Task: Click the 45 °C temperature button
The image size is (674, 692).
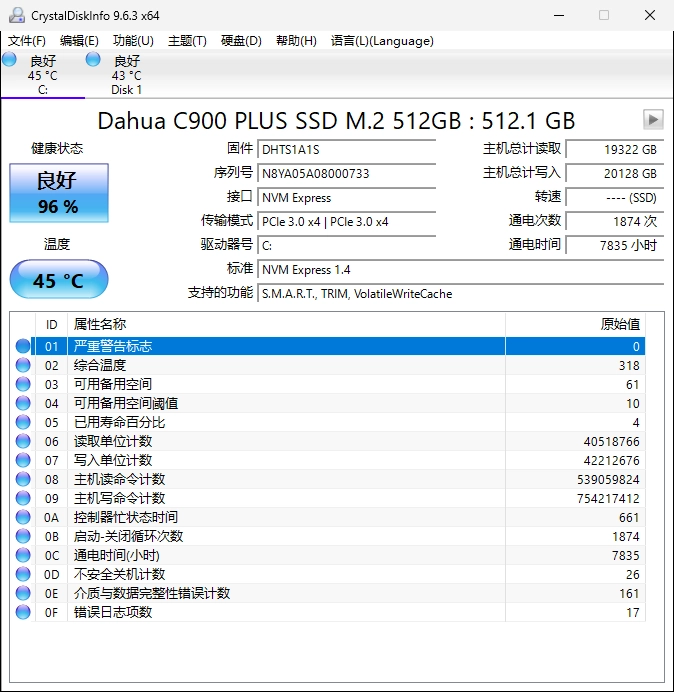Action: pyautogui.click(x=58, y=280)
